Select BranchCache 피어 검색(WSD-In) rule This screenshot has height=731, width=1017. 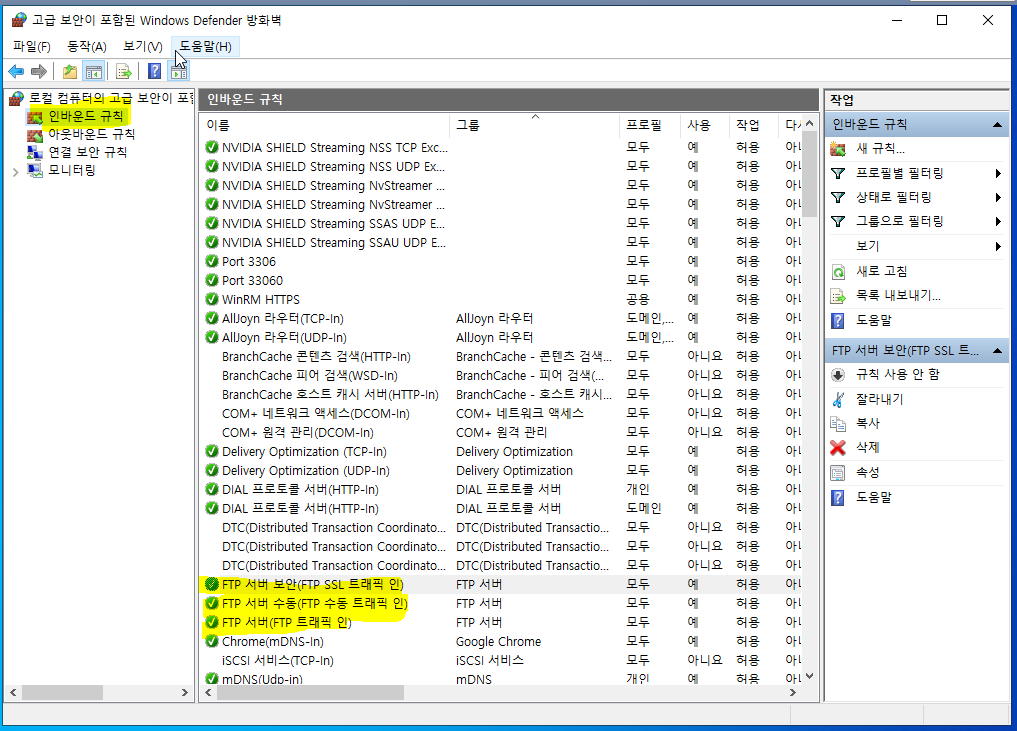501,376
